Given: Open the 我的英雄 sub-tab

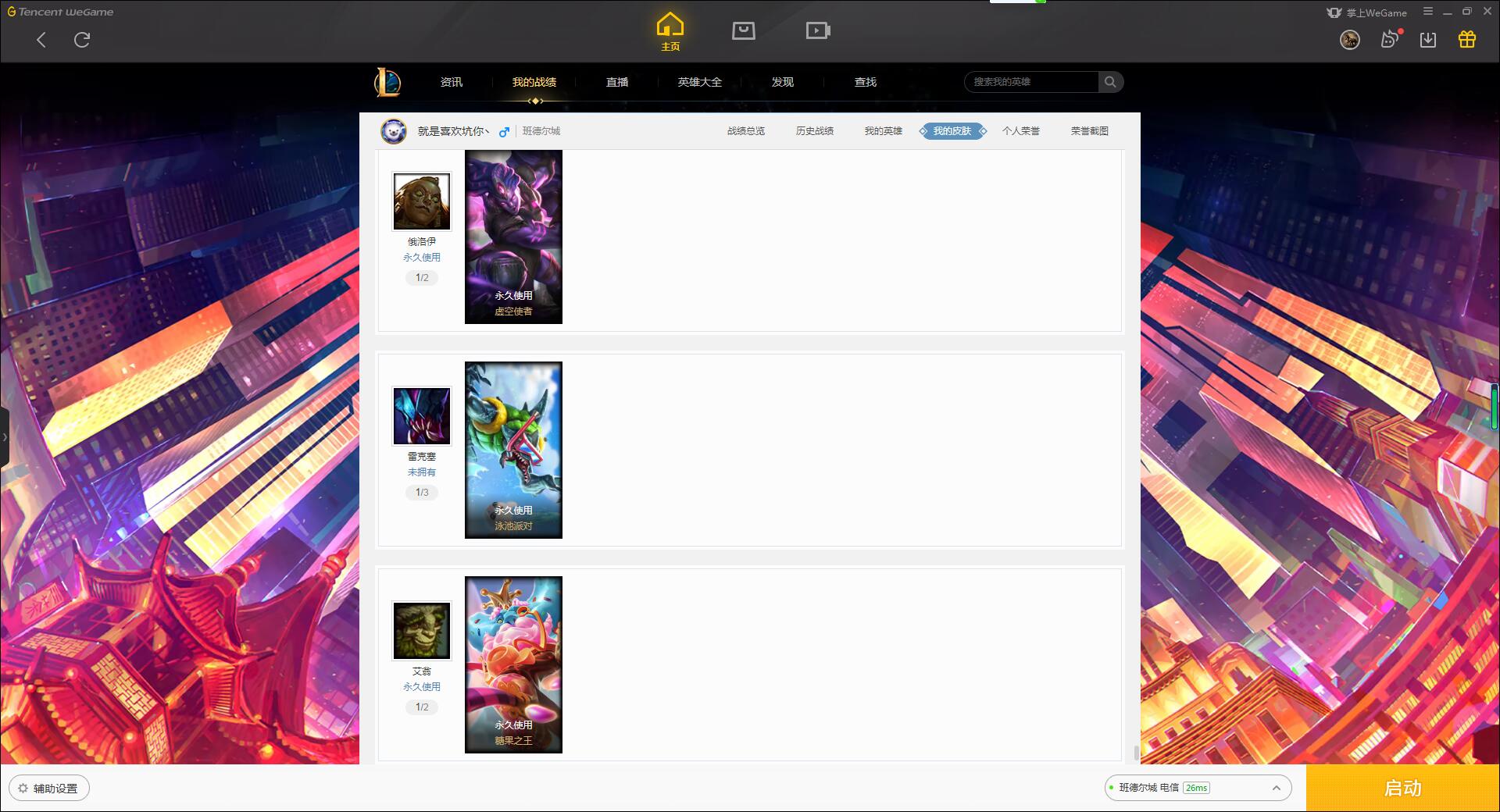Looking at the screenshot, I should (884, 131).
